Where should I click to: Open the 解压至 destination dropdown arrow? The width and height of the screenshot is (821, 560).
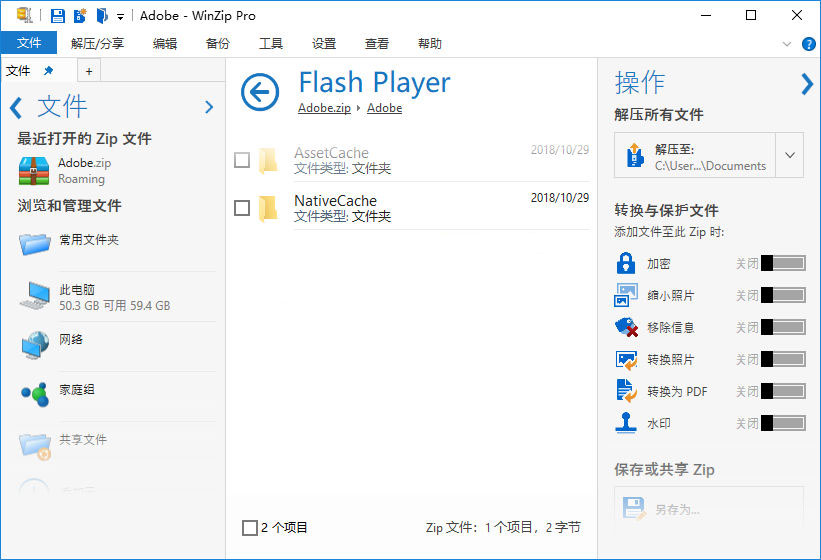coord(790,155)
